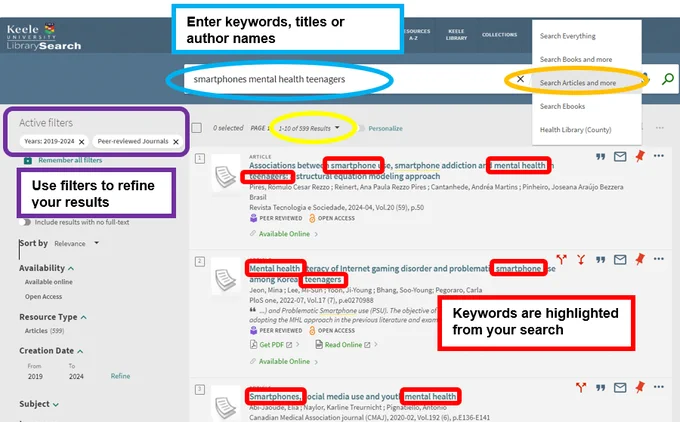The width and height of the screenshot is (680, 422).
Task: Email result 2 using the envelope icon
Action: (620, 259)
